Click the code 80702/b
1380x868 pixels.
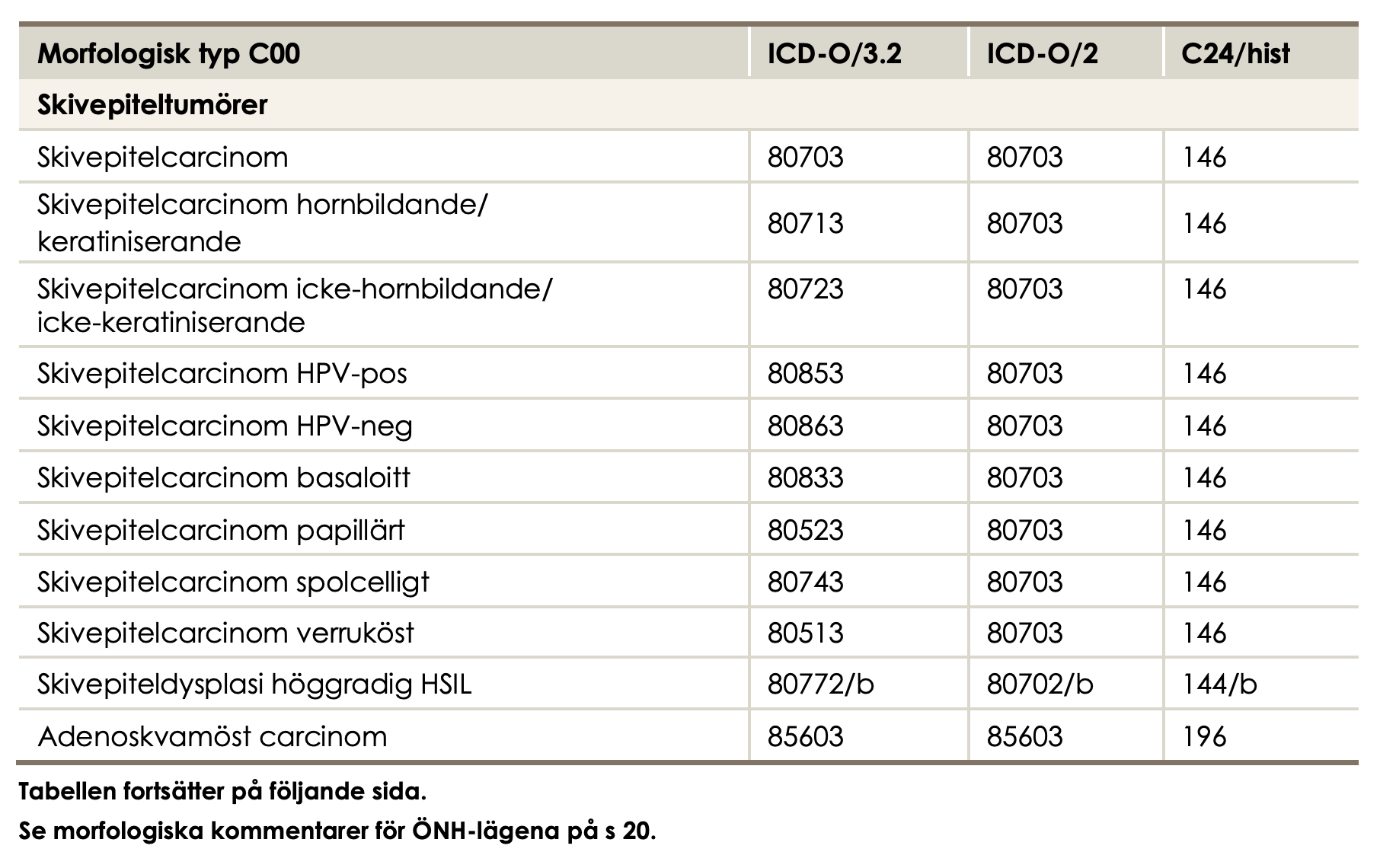point(1040,685)
